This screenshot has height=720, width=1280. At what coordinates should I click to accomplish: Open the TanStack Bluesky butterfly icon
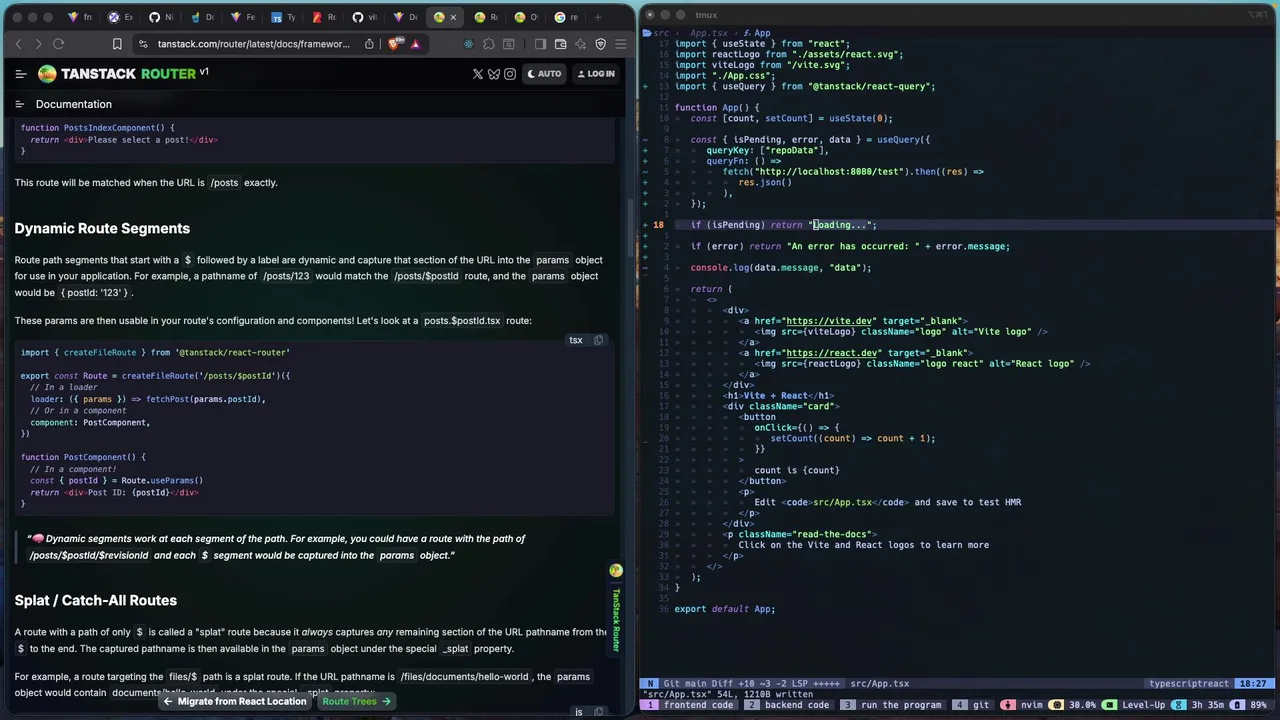pos(494,74)
